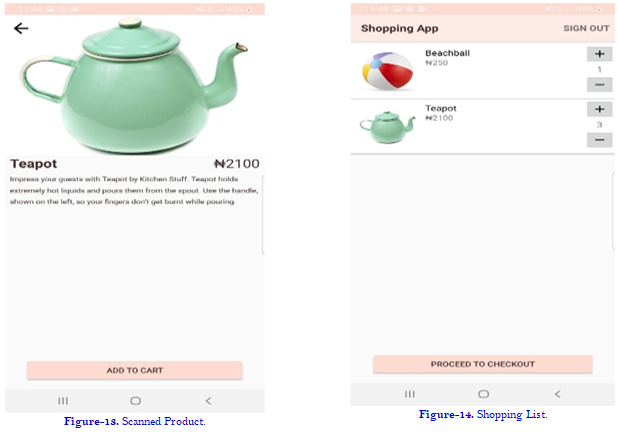The height and width of the screenshot is (432, 618).
Task: Increase Beachball quantity with plus button
Action: pos(599,54)
